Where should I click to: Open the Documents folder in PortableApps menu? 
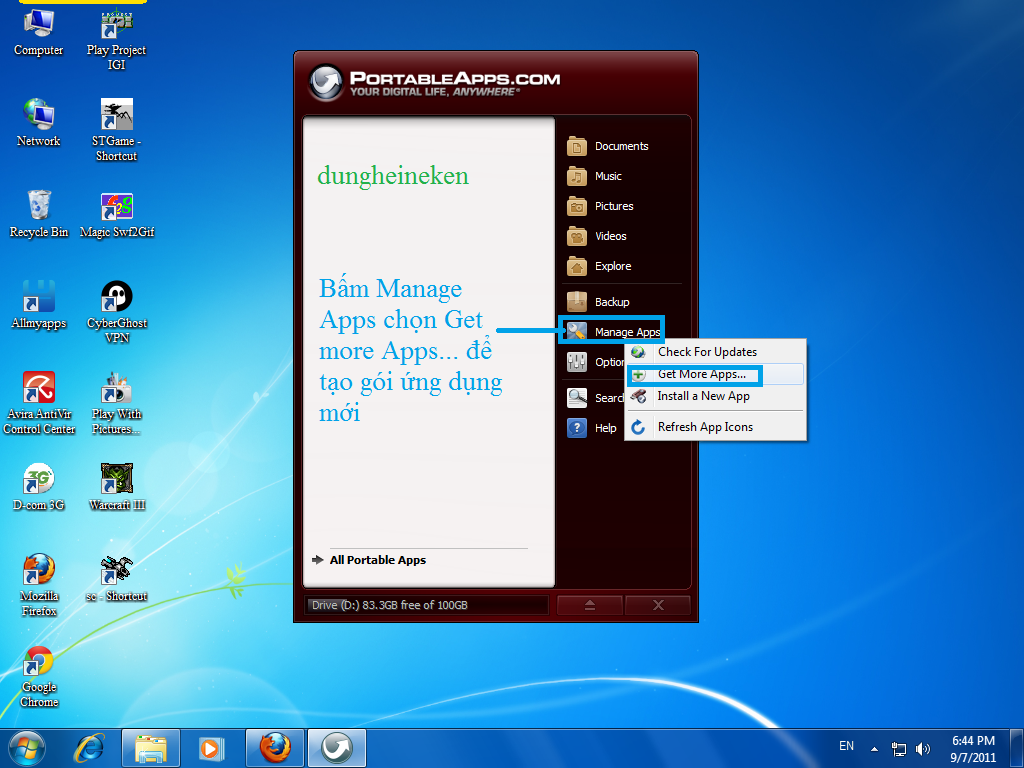tap(609, 146)
